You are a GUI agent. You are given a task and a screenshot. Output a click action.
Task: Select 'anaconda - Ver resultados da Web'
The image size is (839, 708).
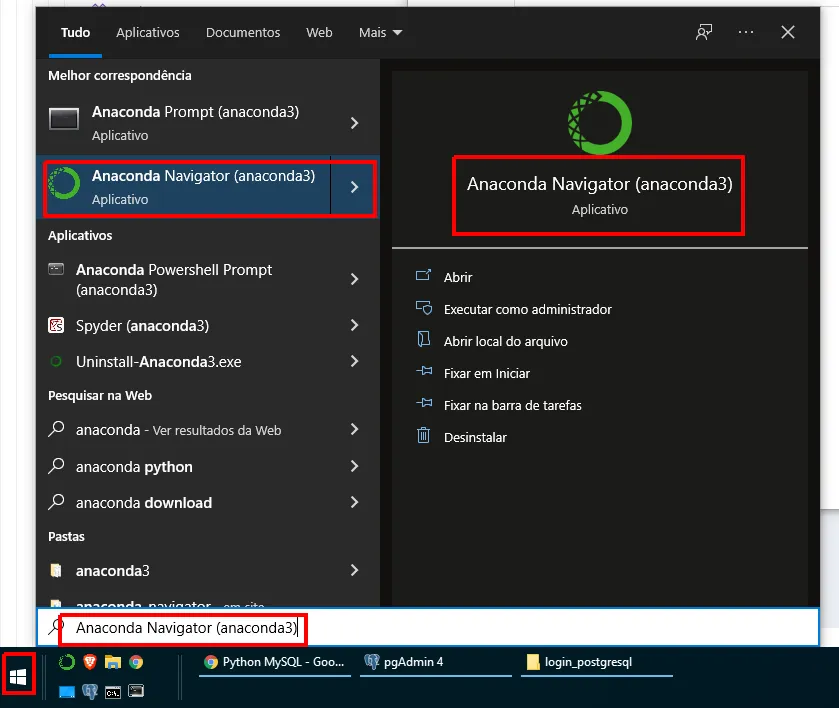point(185,430)
